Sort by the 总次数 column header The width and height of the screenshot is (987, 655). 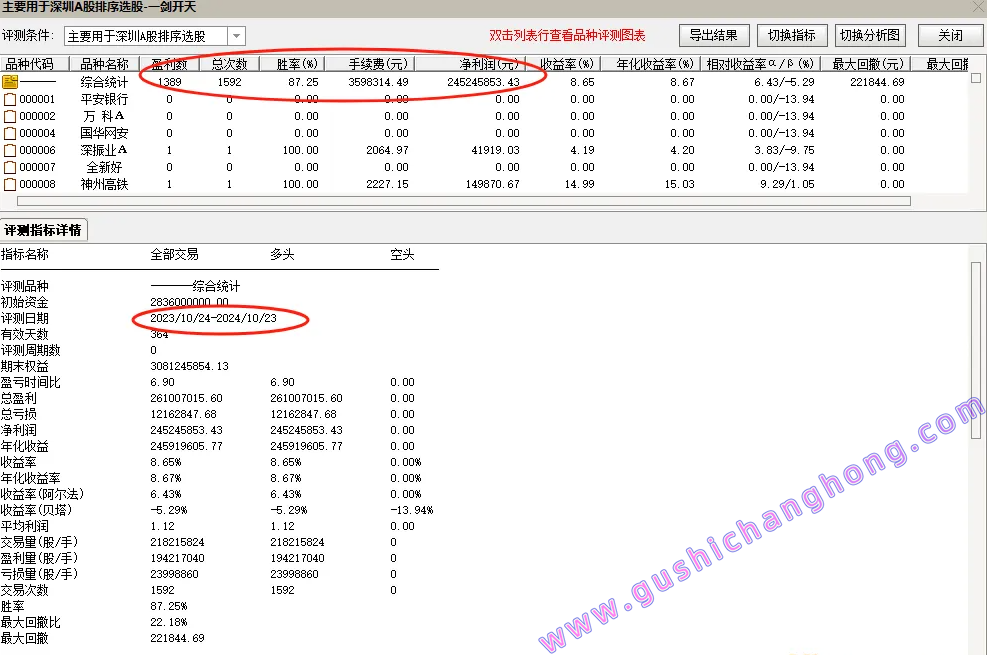(x=229, y=64)
